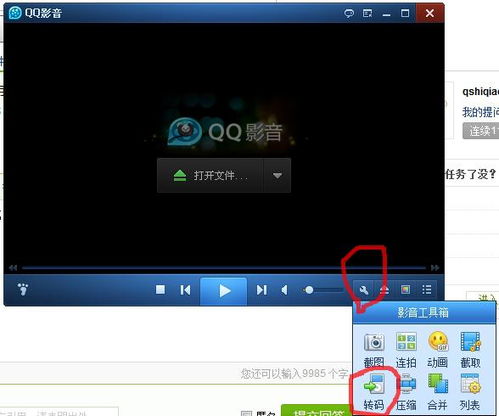Screen dimensions: 499x416
Task: Stop playback with the square button
Action: (160, 290)
